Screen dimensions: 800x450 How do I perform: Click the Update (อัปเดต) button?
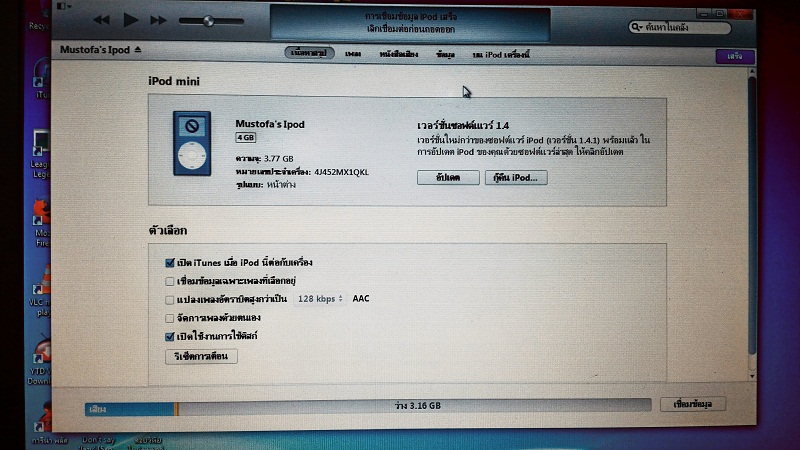pyautogui.click(x=448, y=178)
